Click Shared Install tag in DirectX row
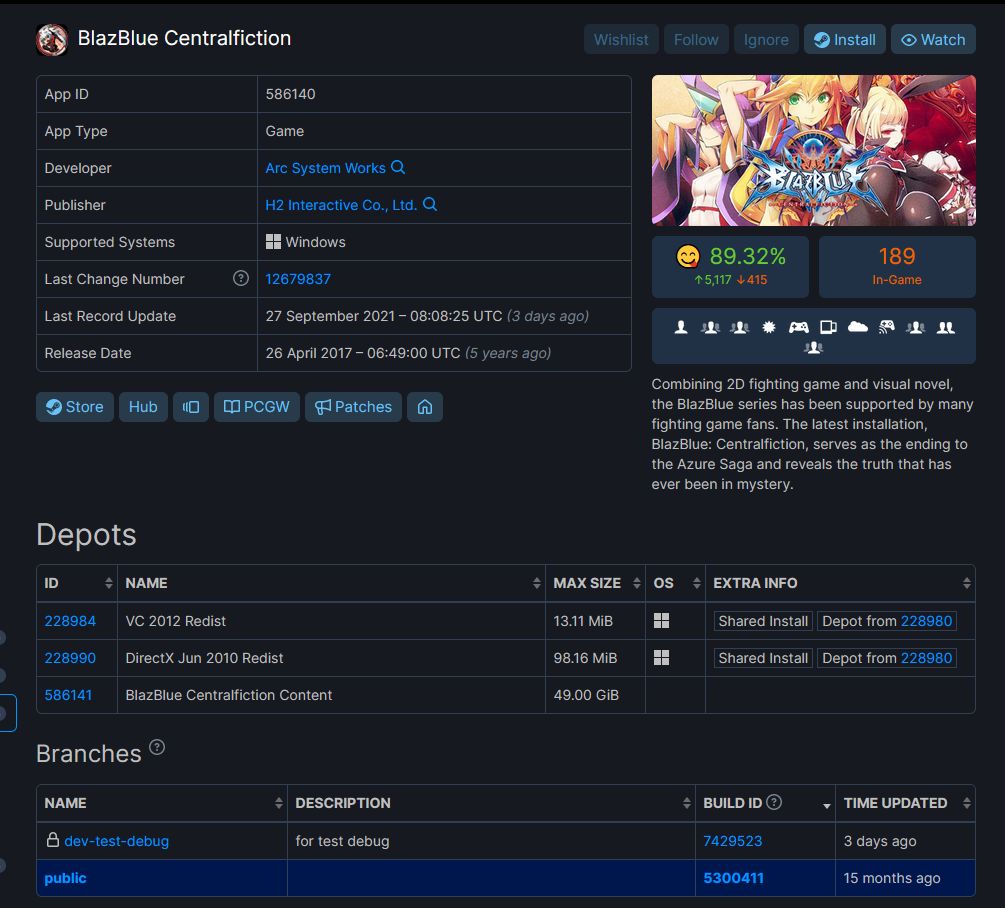The width and height of the screenshot is (1005, 908). [763, 658]
